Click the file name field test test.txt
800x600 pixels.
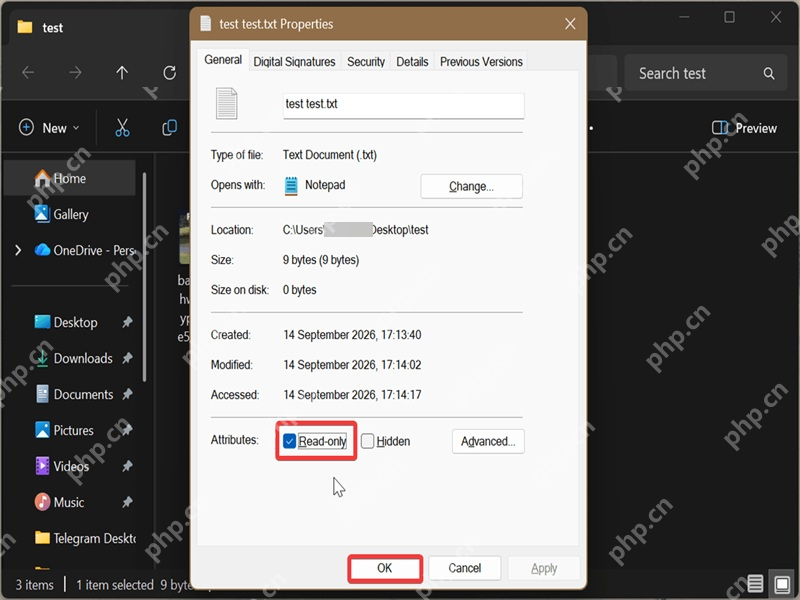click(404, 105)
